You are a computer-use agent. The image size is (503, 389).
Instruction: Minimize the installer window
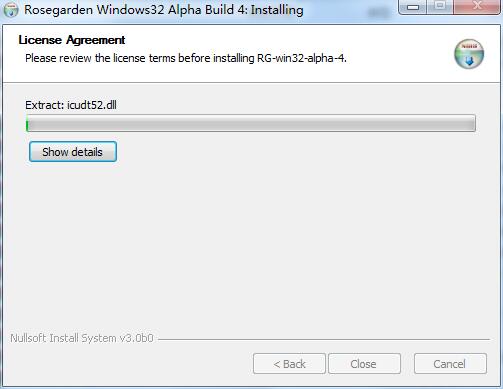(x=413, y=7)
